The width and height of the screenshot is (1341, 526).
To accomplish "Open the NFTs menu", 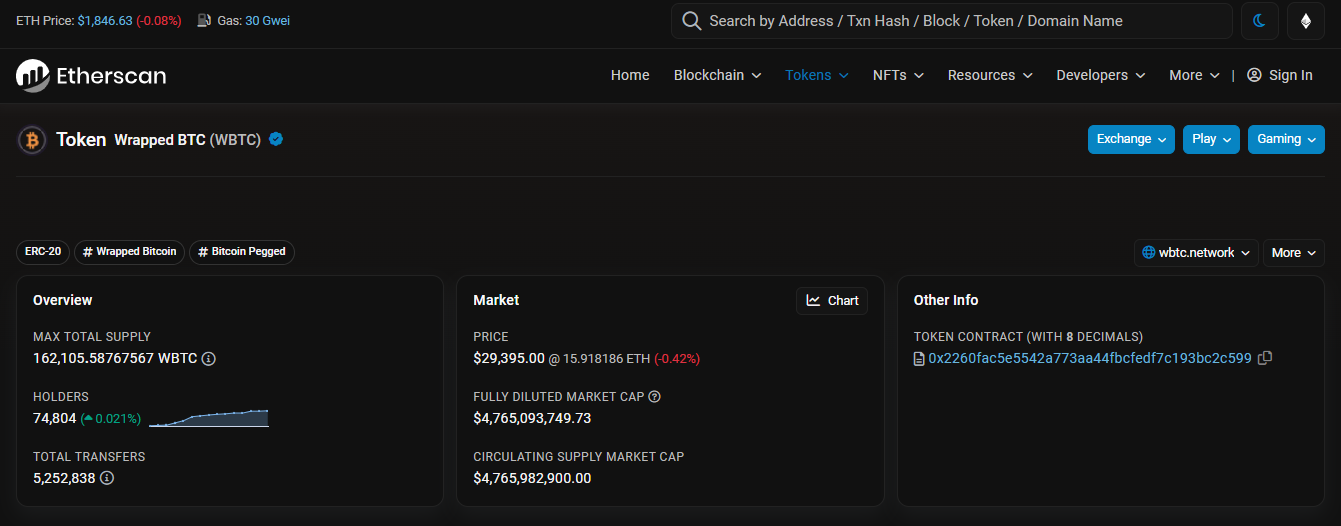I will click(x=898, y=75).
